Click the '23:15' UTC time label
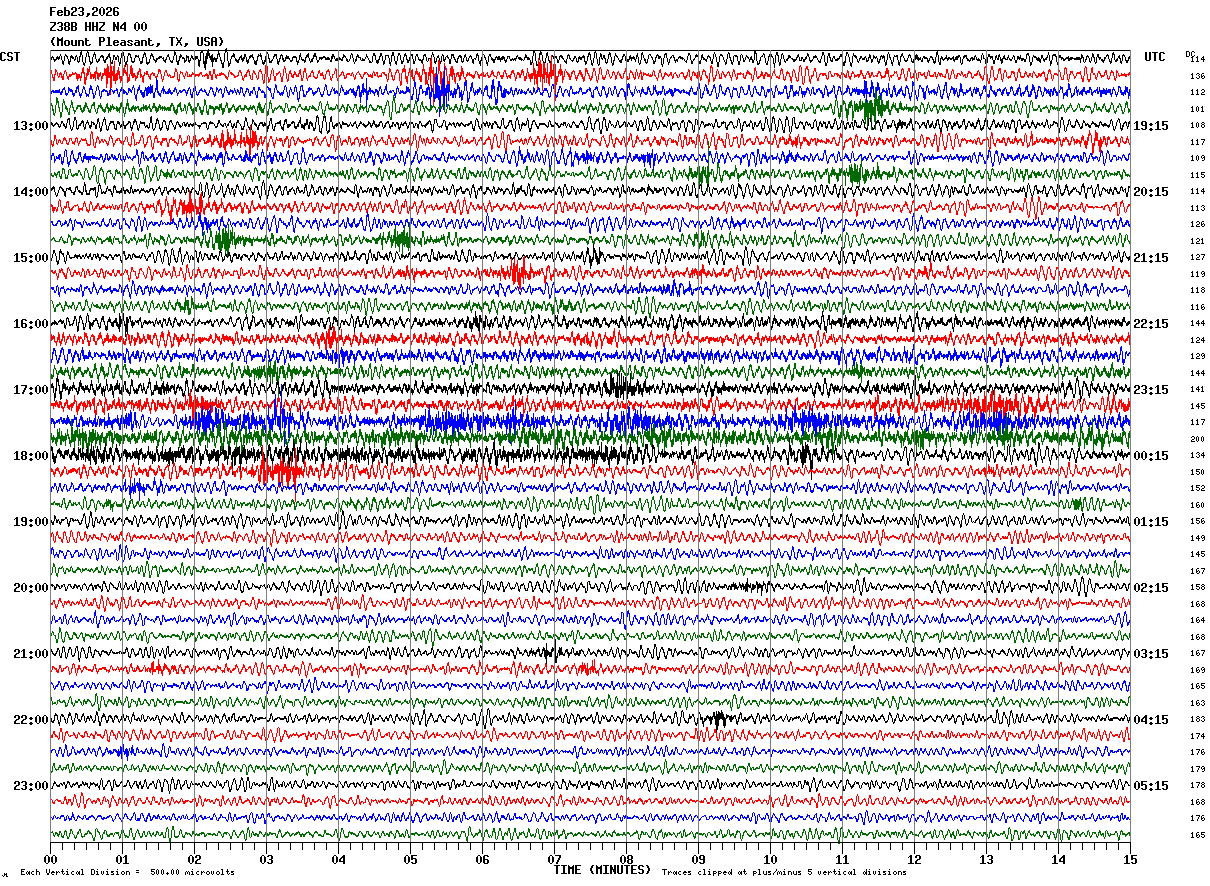The height and width of the screenshot is (886, 1210). click(1151, 390)
